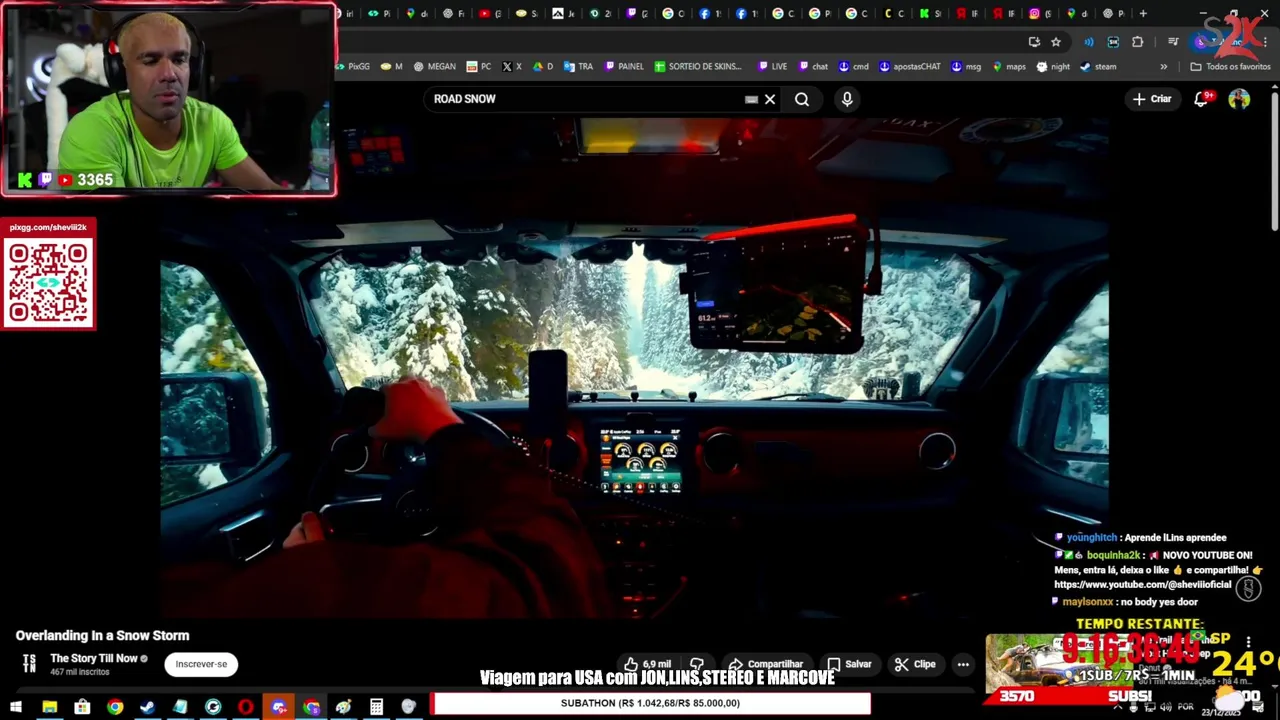Image resolution: width=1280 pixels, height=720 pixels.
Task: Switch to the Instagram browser tab
Action: pyautogui.click(x=1041, y=13)
